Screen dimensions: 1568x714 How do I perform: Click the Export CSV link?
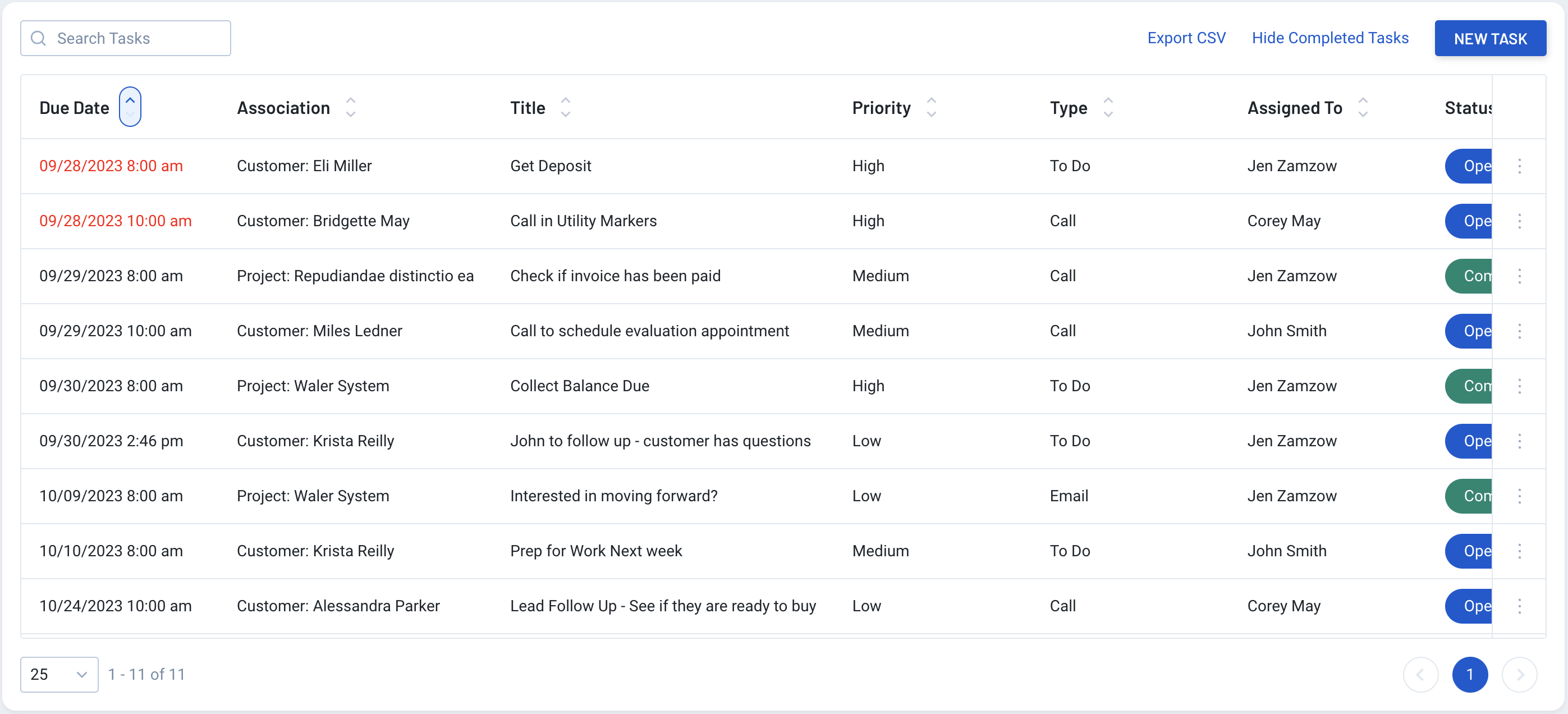click(1186, 38)
